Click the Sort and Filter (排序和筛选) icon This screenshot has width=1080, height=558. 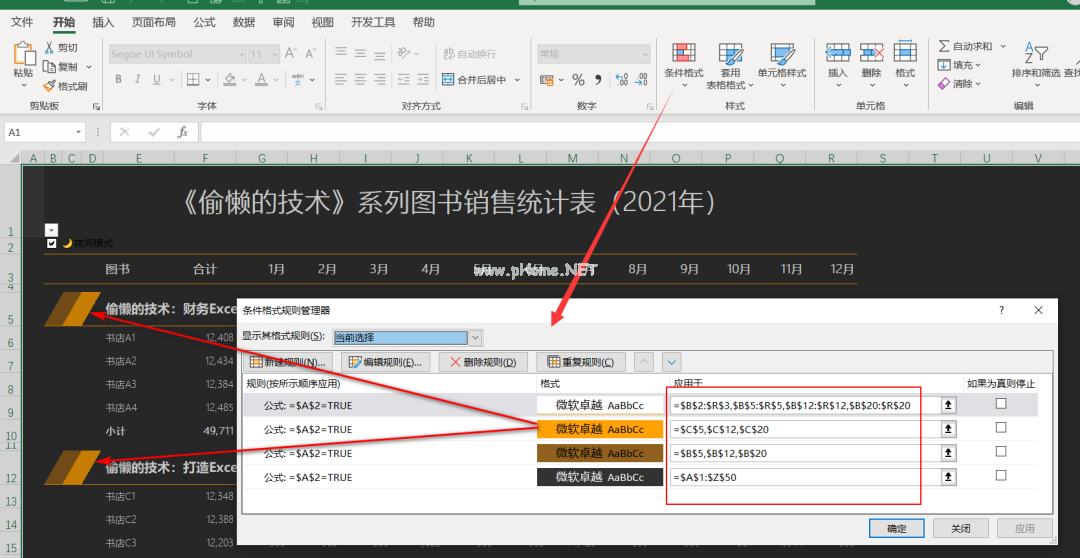click(x=1036, y=52)
